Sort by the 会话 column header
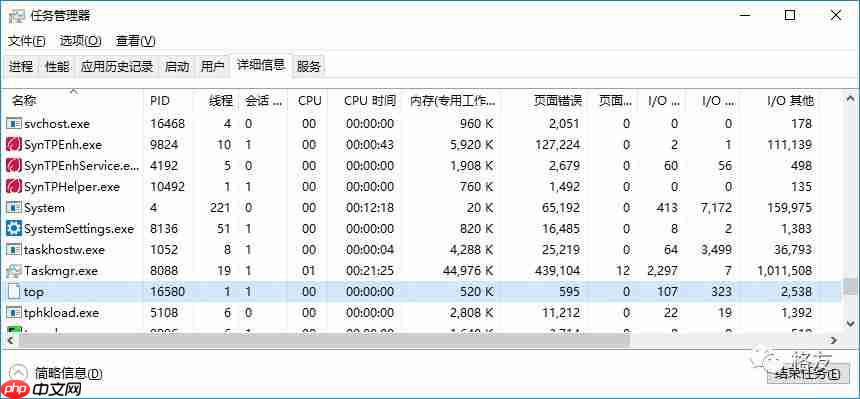Image resolution: width=860 pixels, height=399 pixels. coord(264,100)
